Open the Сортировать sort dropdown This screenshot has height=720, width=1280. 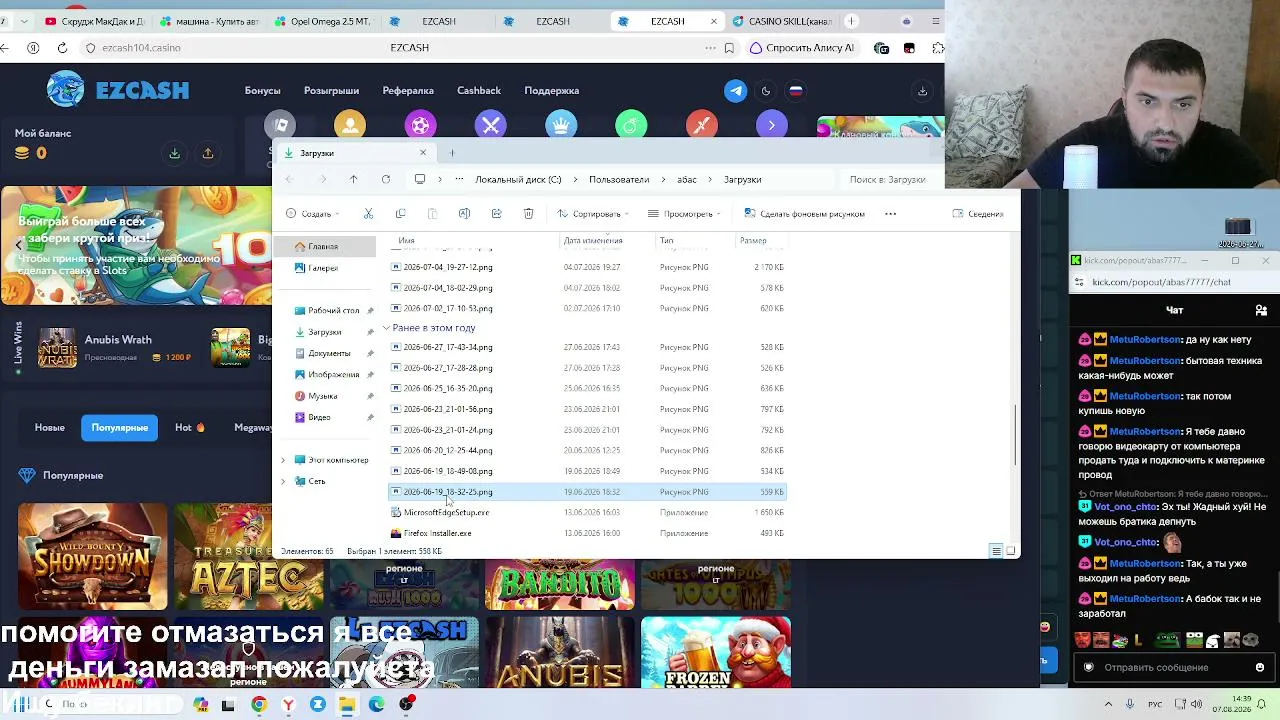coord(593,214)
